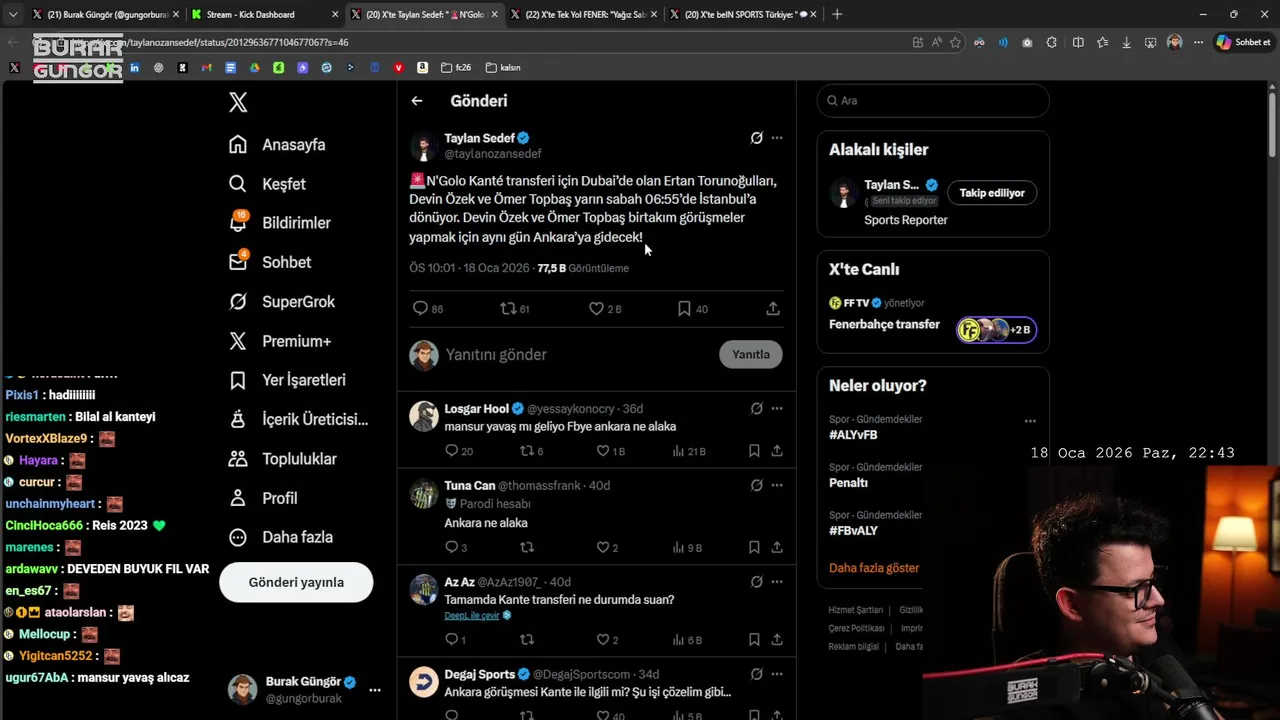Screen dimensions: 1280x720
Task: Bookmark Losgar Hool's reply
Action: 754,451
